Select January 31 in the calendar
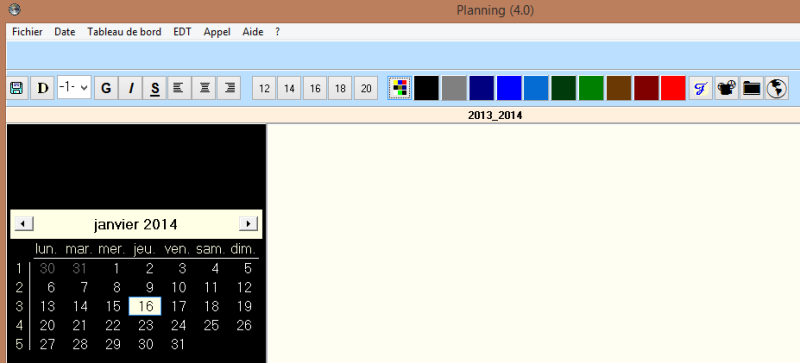 (x=177, y=345)
